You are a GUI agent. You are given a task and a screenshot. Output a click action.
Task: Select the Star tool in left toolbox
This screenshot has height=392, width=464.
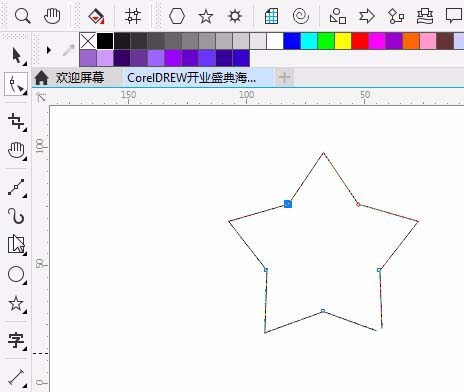pyautogui.click(x=16, y=304)
